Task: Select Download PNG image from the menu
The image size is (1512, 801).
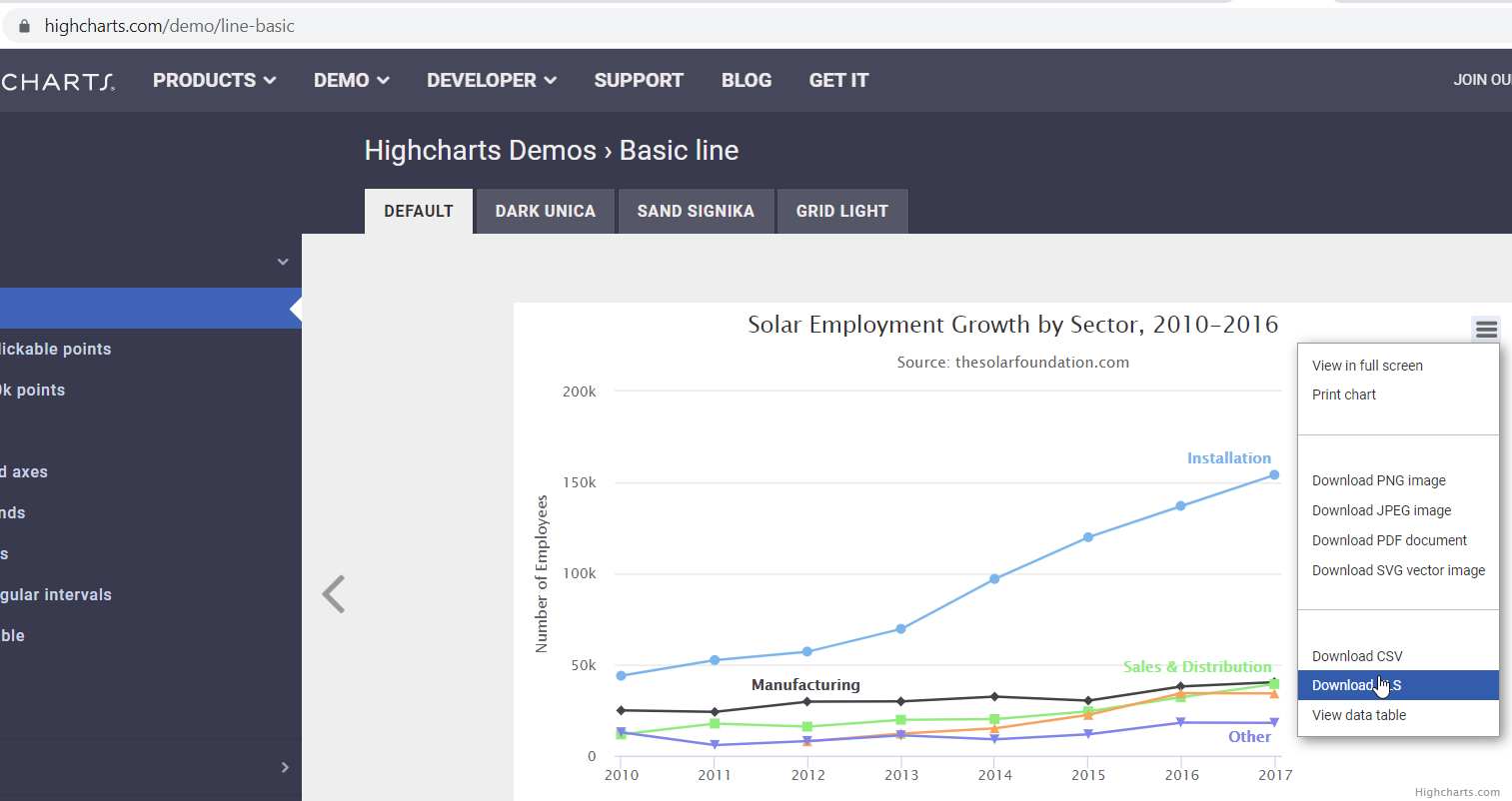Action: (1378, 480)
